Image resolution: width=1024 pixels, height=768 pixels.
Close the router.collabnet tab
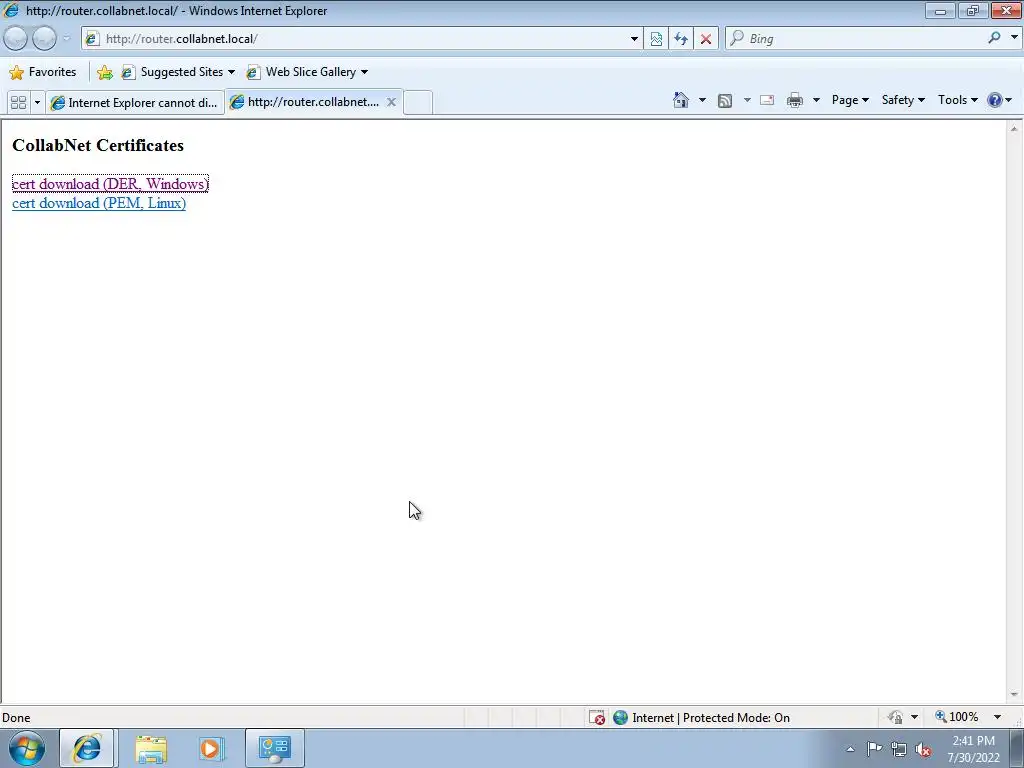[391, 102]
